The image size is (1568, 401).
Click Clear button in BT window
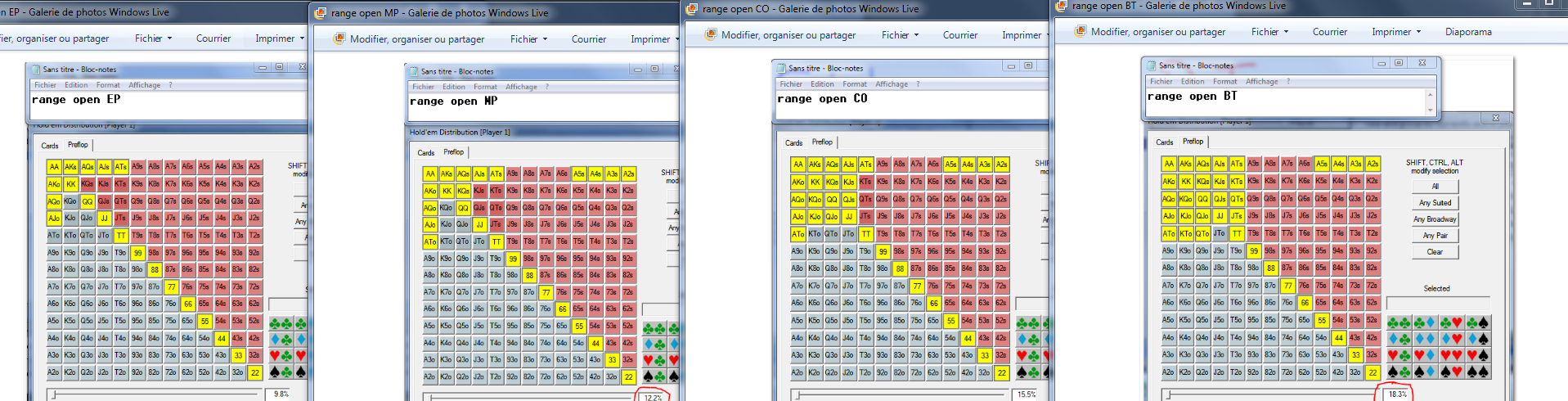point(1435,252)
